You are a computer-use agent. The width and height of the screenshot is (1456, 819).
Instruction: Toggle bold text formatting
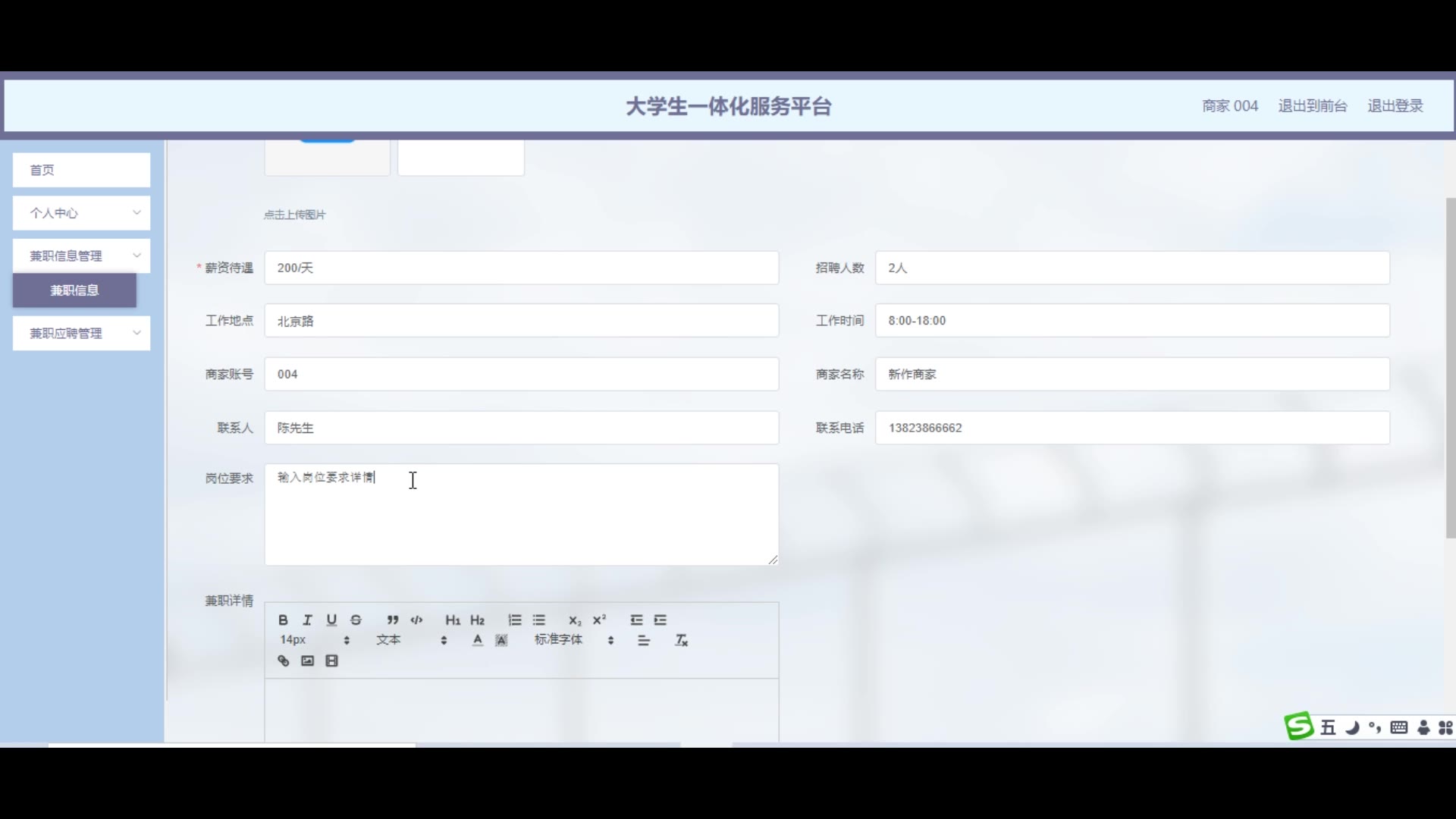(x=283, y=620)
